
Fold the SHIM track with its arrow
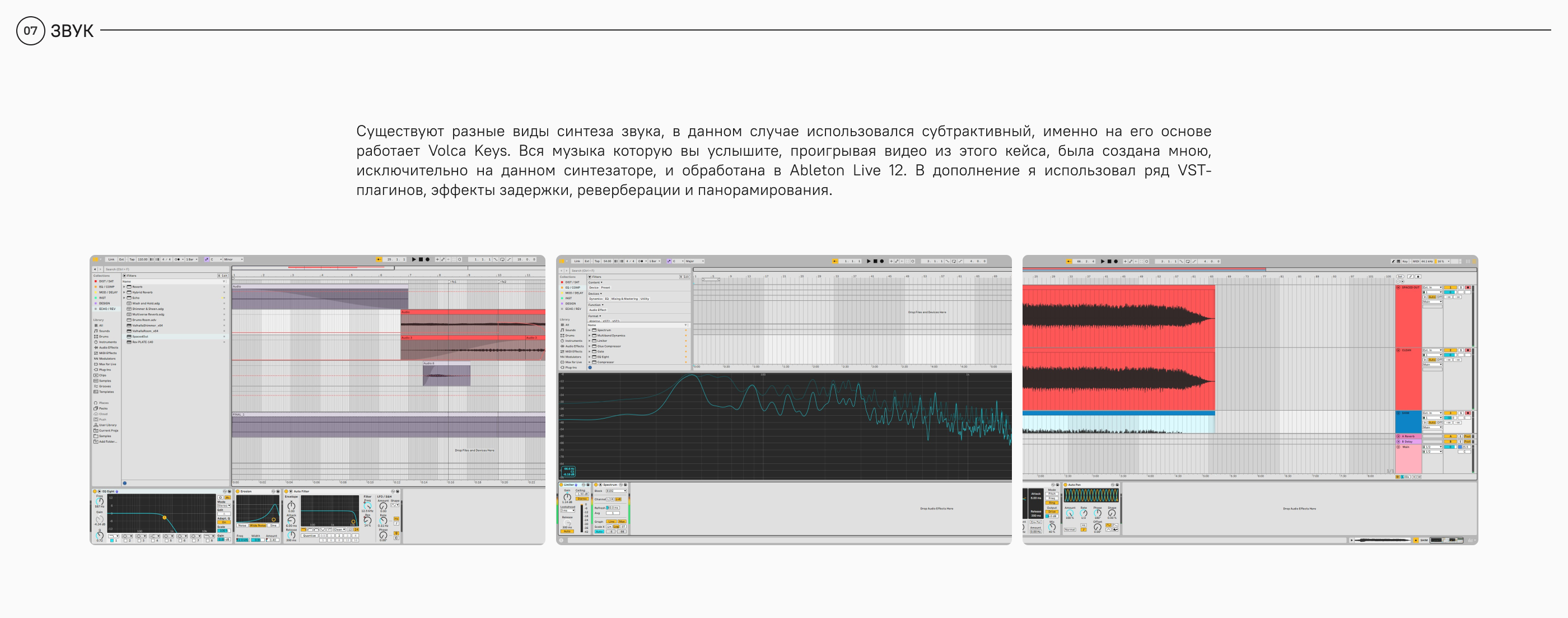pyautogui.click(x=1398, y=413)
